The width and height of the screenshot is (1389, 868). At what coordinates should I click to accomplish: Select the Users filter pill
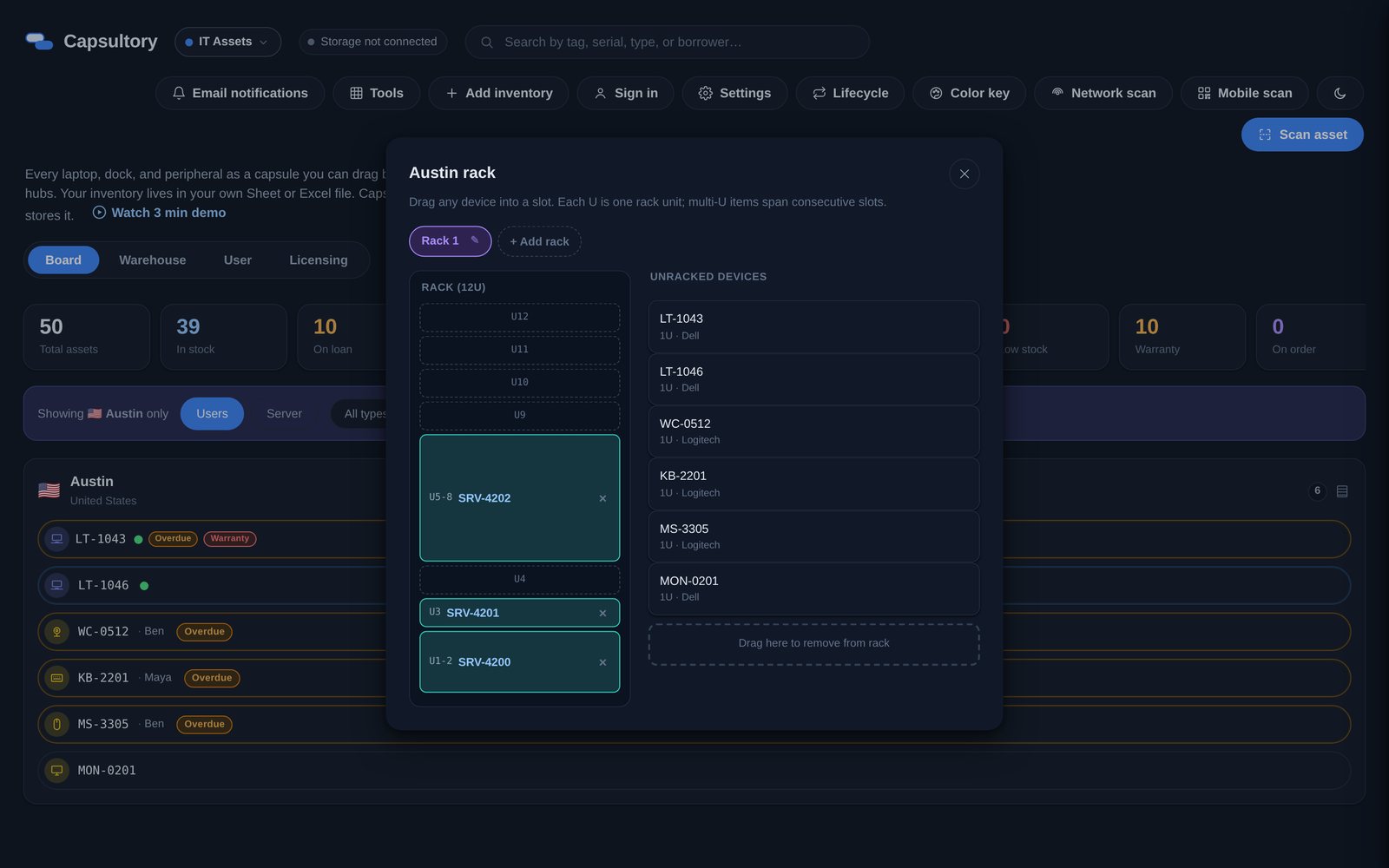tap(212, 413)
